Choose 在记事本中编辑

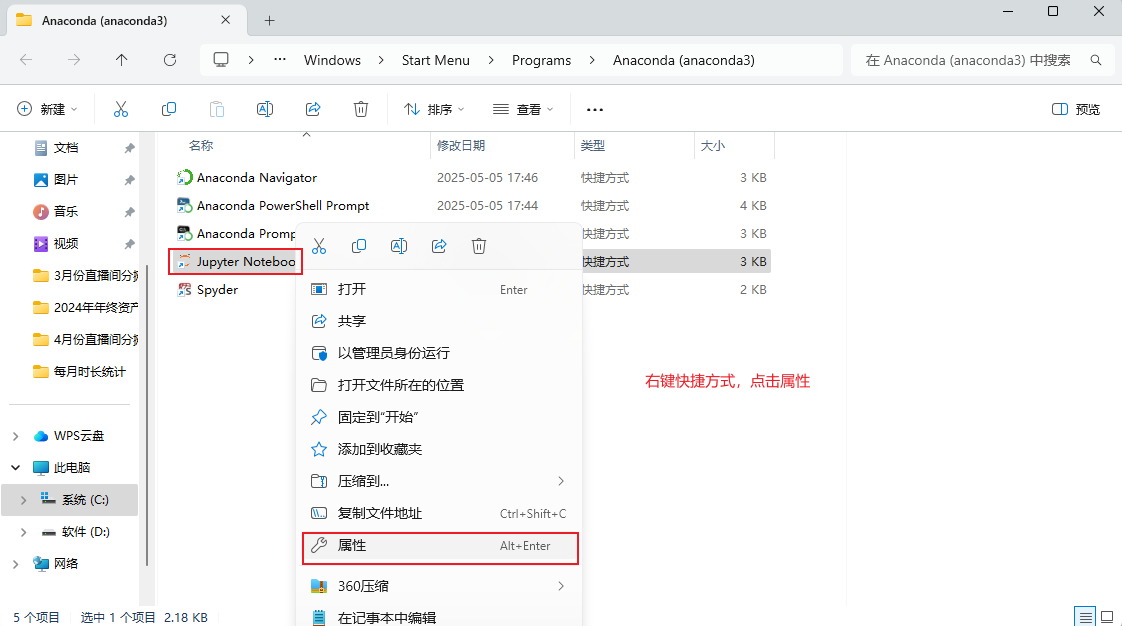439,617
